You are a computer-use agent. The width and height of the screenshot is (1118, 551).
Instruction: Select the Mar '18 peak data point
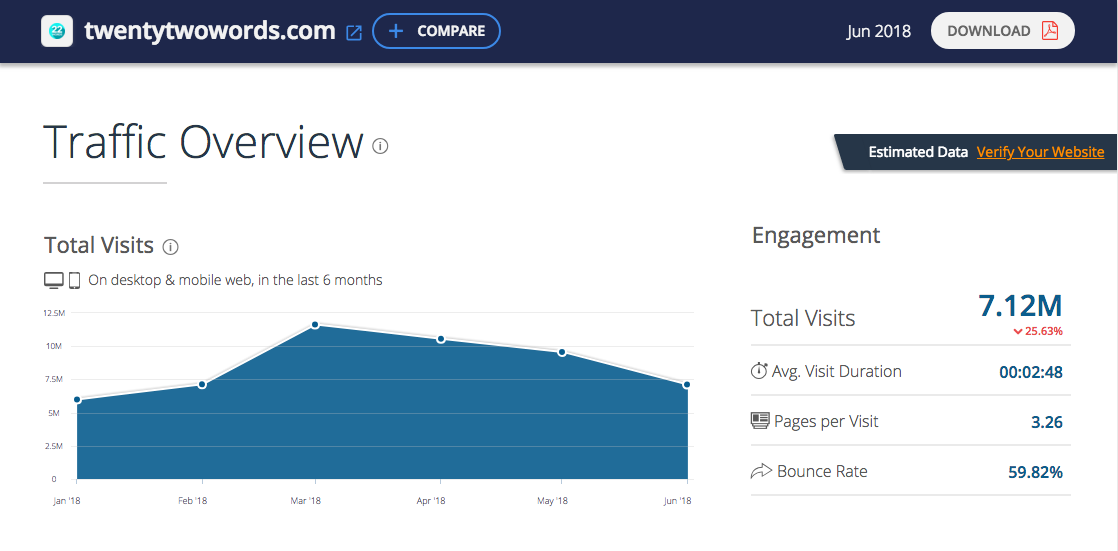[x=315, y=325]
